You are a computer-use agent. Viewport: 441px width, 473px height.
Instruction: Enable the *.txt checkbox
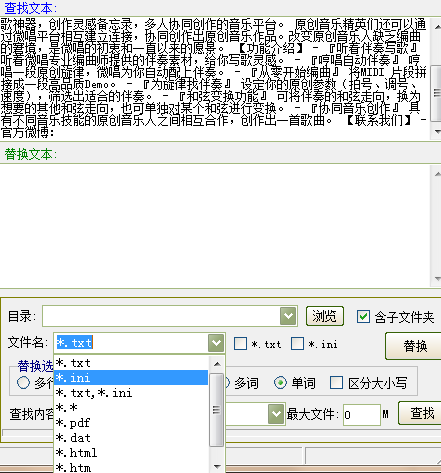click(x=240, y=343)
